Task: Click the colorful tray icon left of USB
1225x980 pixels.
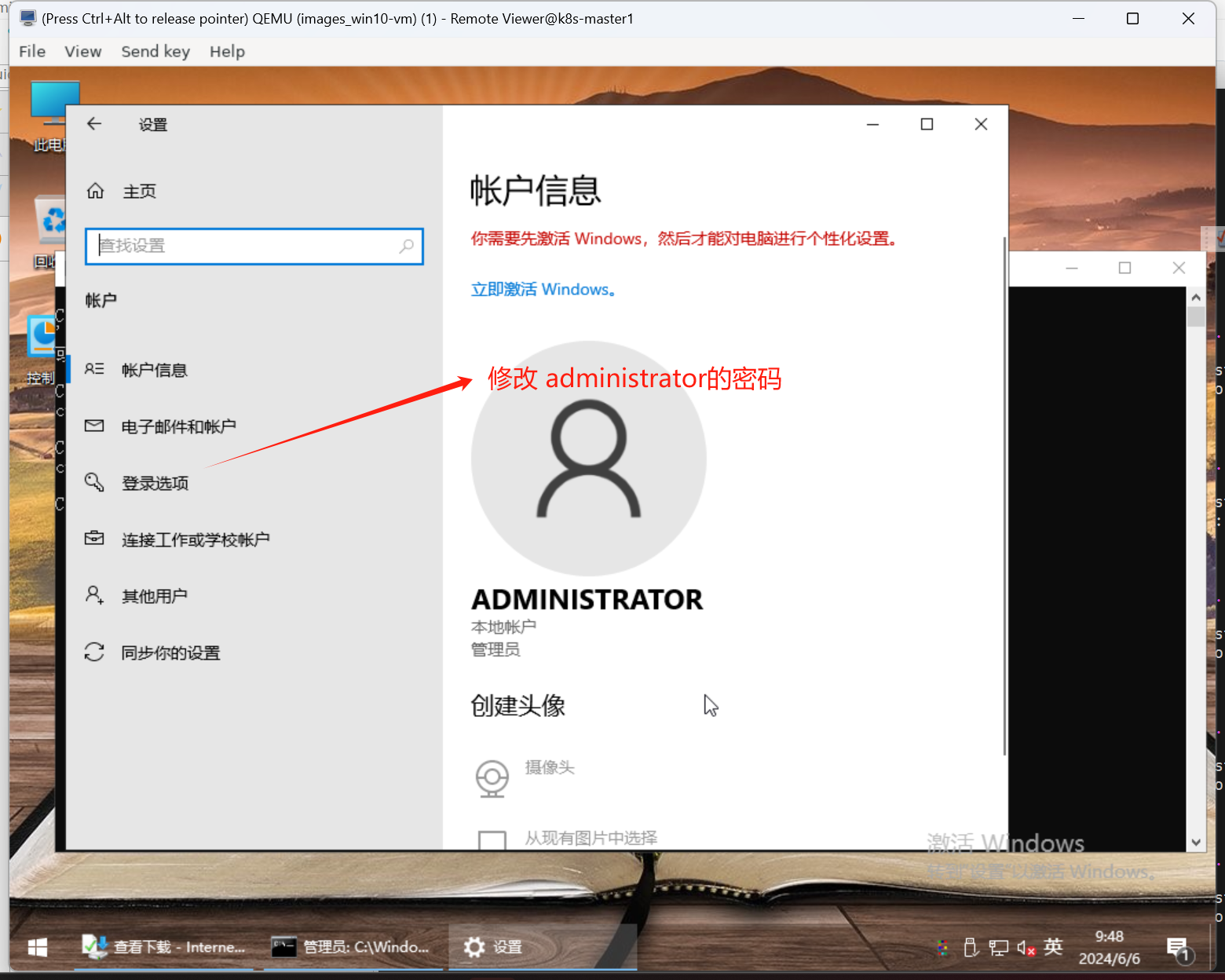Action: 942,948
